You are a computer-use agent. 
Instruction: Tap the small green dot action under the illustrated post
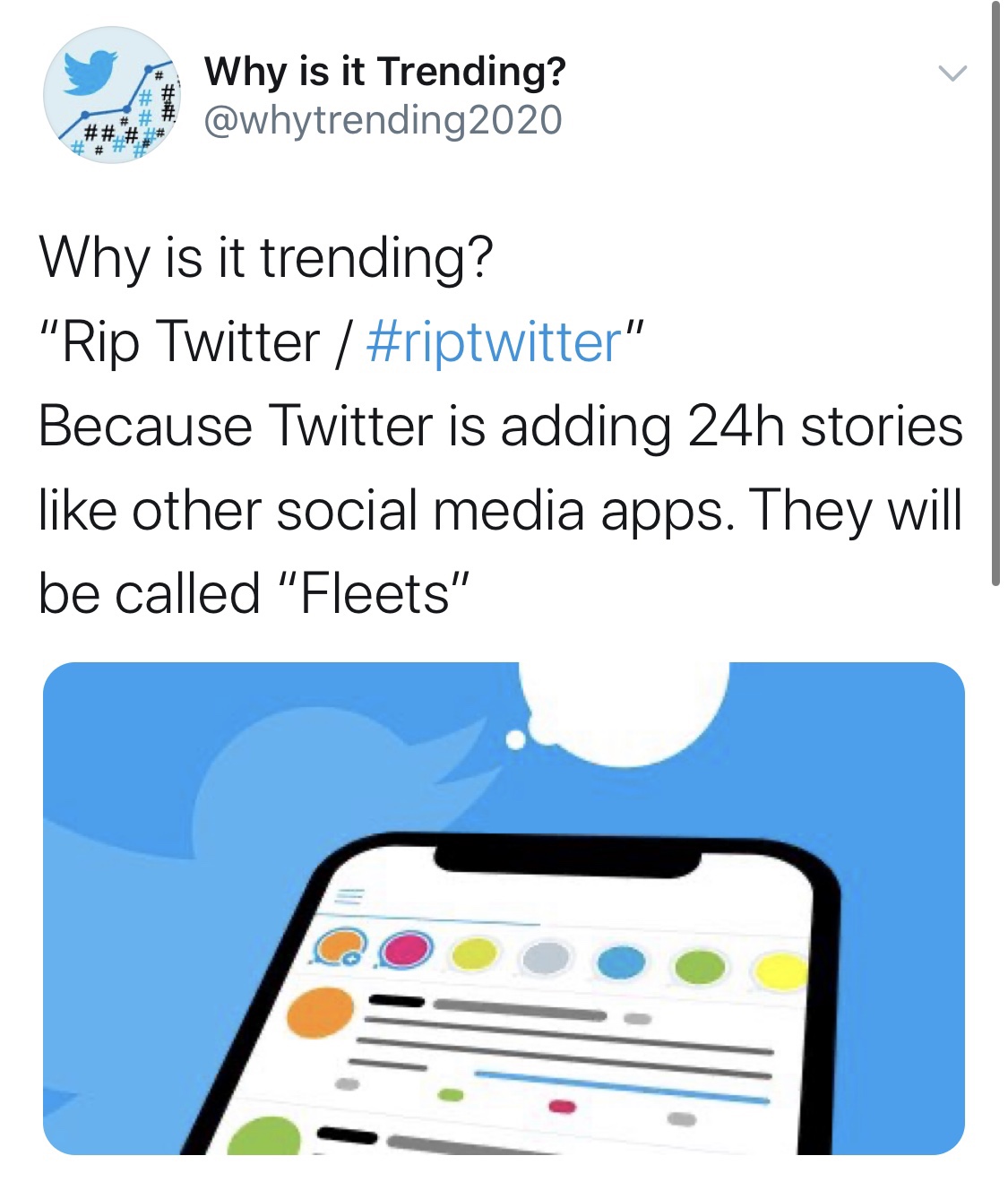[x=451, y=1094]
